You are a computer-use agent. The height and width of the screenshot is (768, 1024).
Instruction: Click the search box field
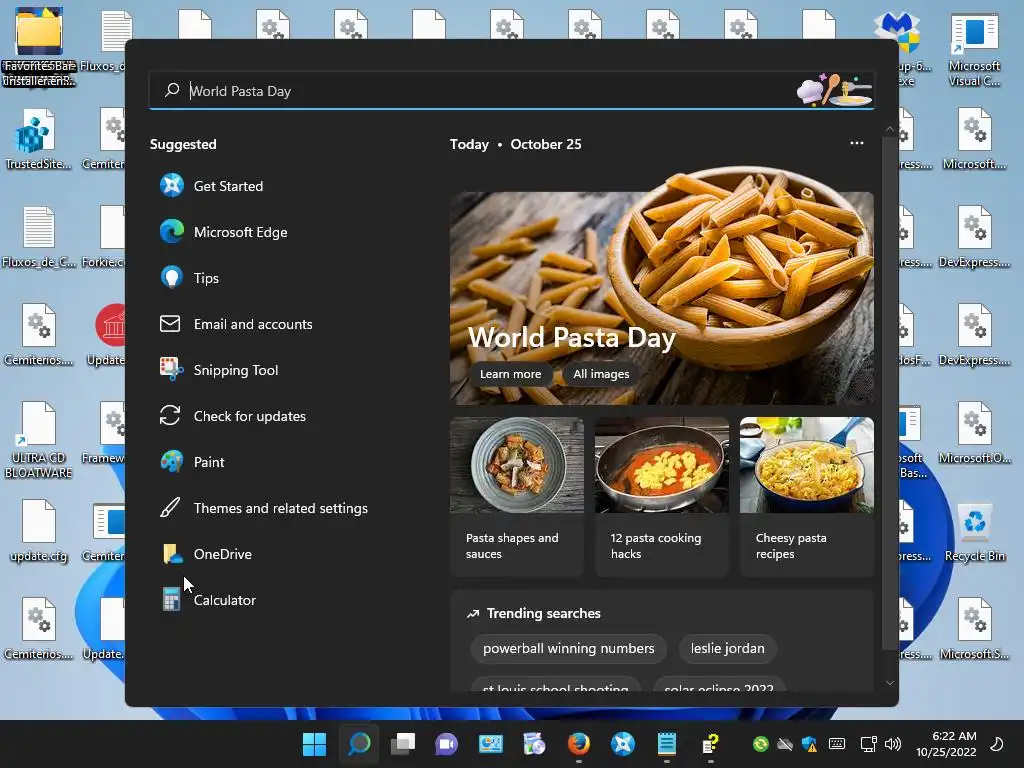point(512,91)
